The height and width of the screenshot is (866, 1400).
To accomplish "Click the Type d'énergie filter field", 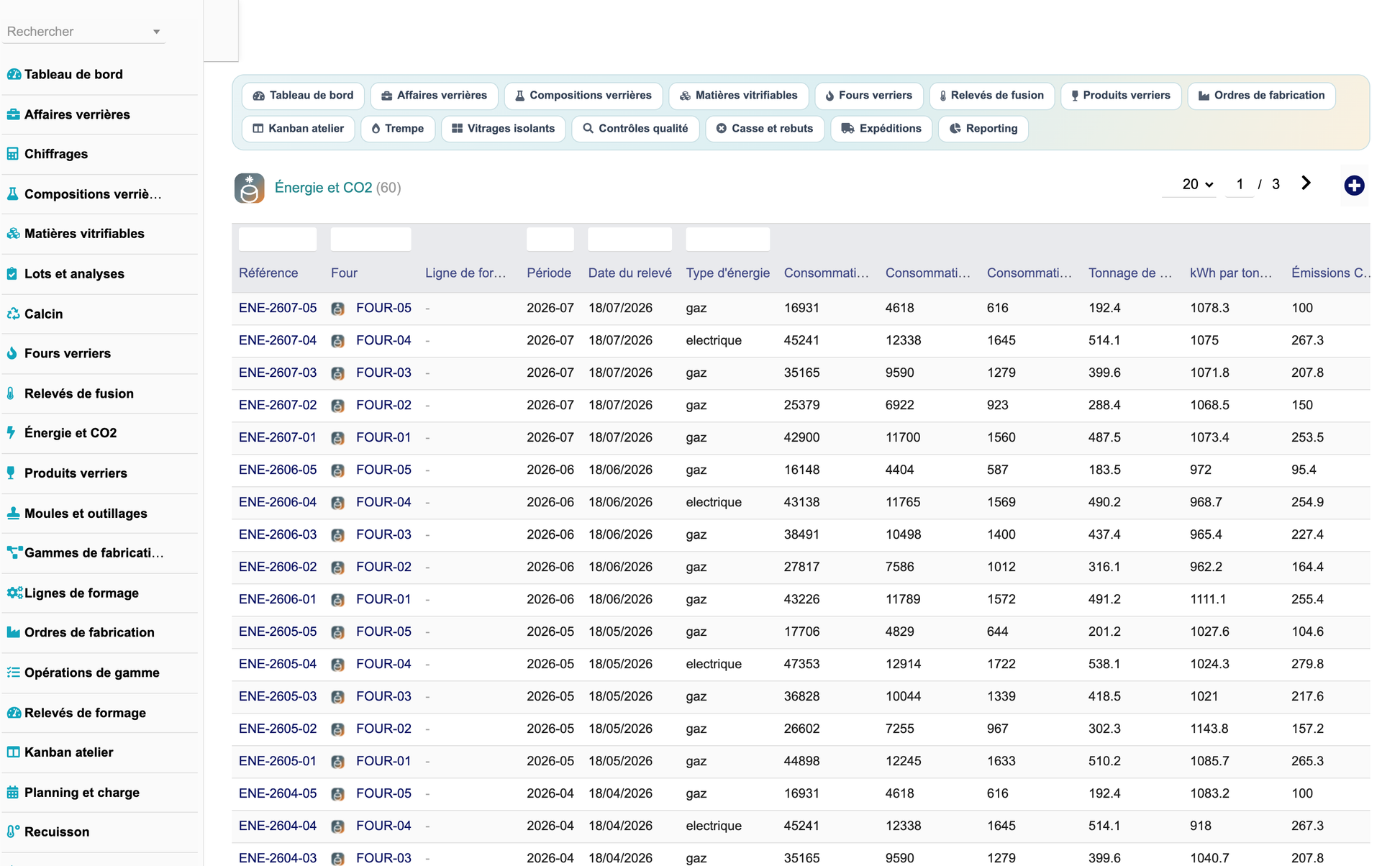I will [x=728, y=239].
